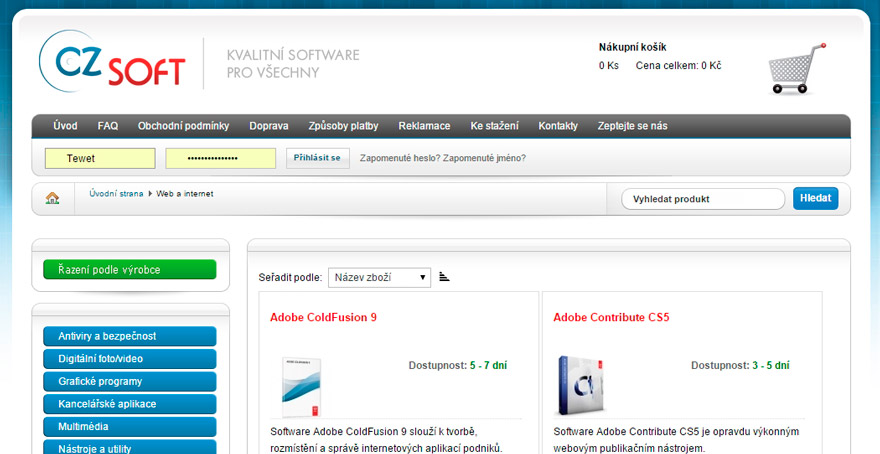Screen dimensions: 880x454
Task: Toggle sort direction icon next to dropdown
Action: pyautogui.click(x=444, y=277)
